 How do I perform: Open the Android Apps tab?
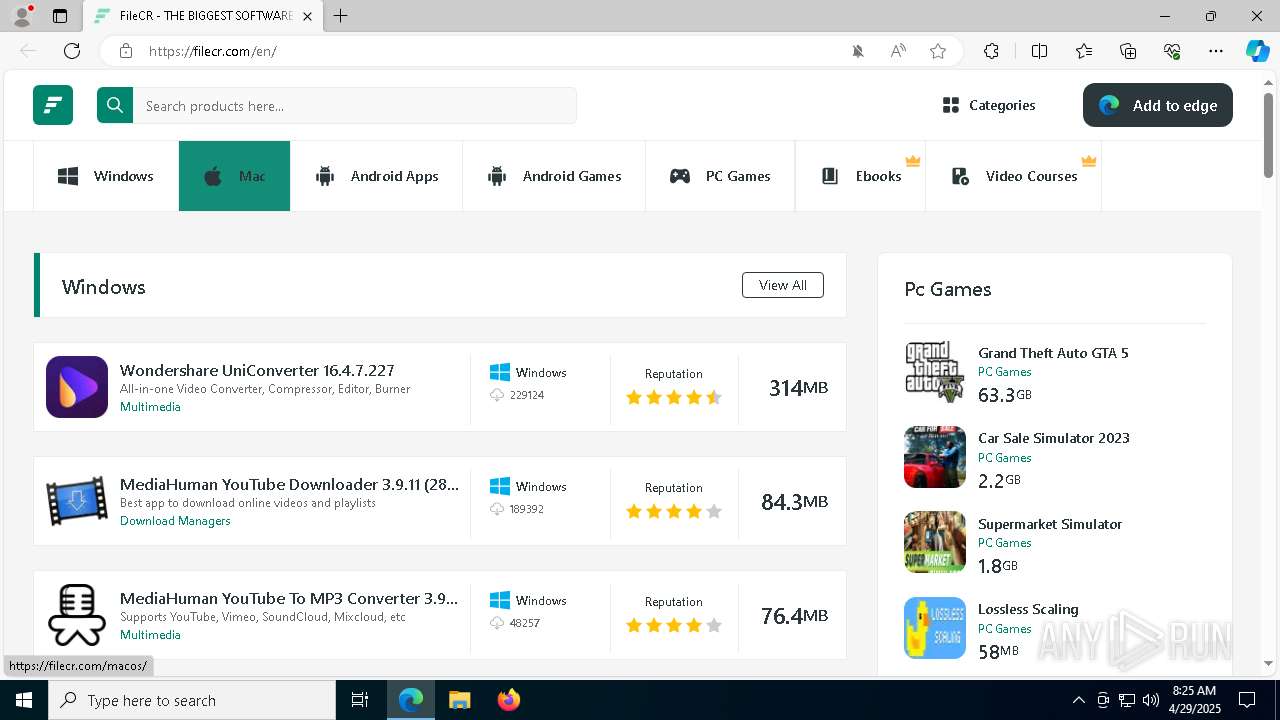[x=376, y=176]
